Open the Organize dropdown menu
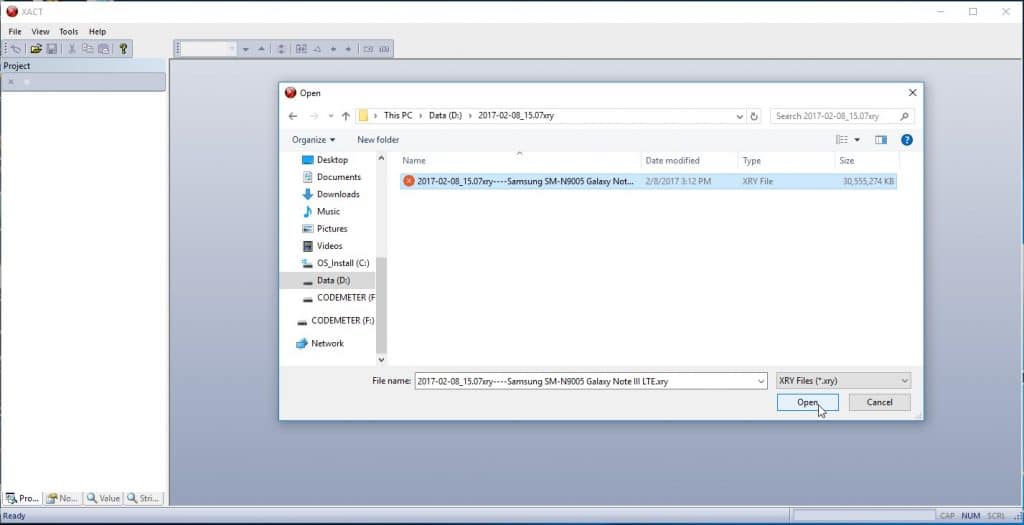1024x525 pixels. pyautogui.click(x=313, y=140)
